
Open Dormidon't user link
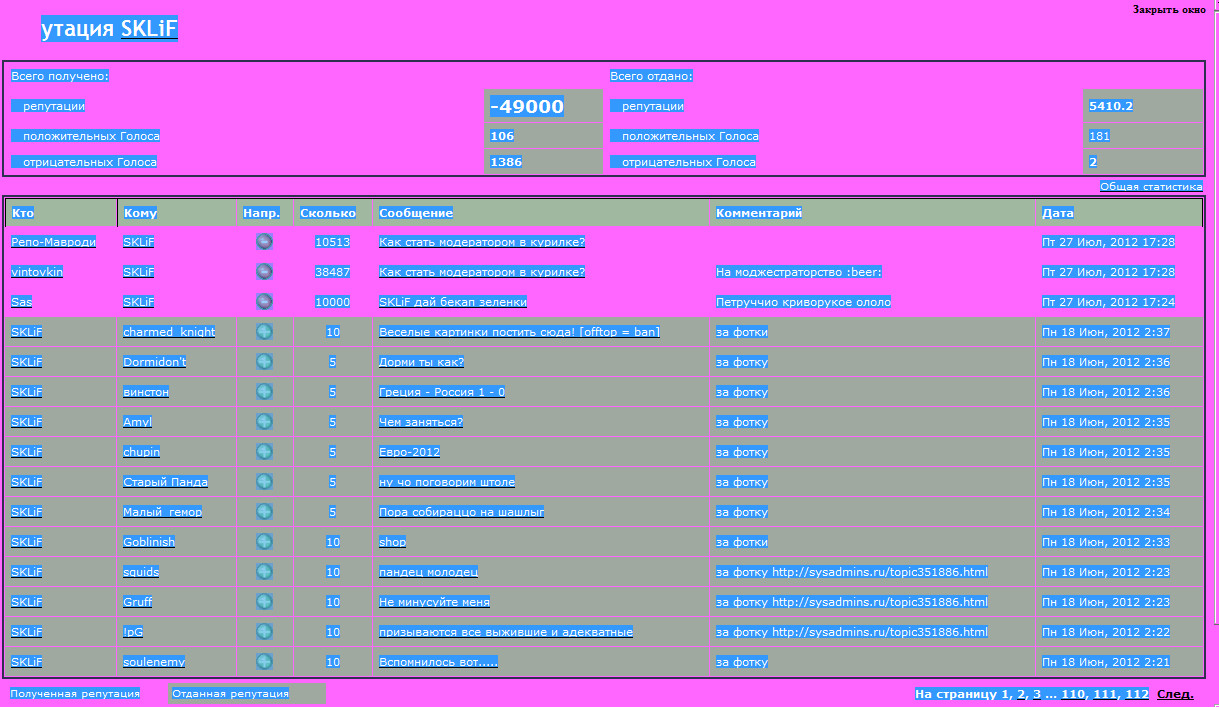[154, 362]
